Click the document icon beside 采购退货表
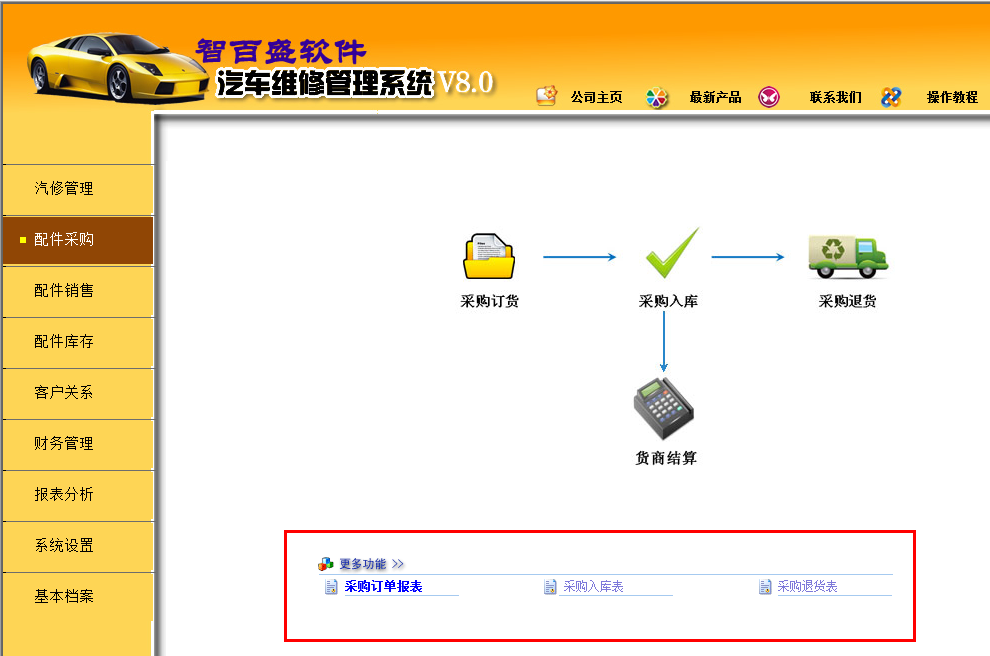This screenshot has height=656, width=990. pos(765,587)
